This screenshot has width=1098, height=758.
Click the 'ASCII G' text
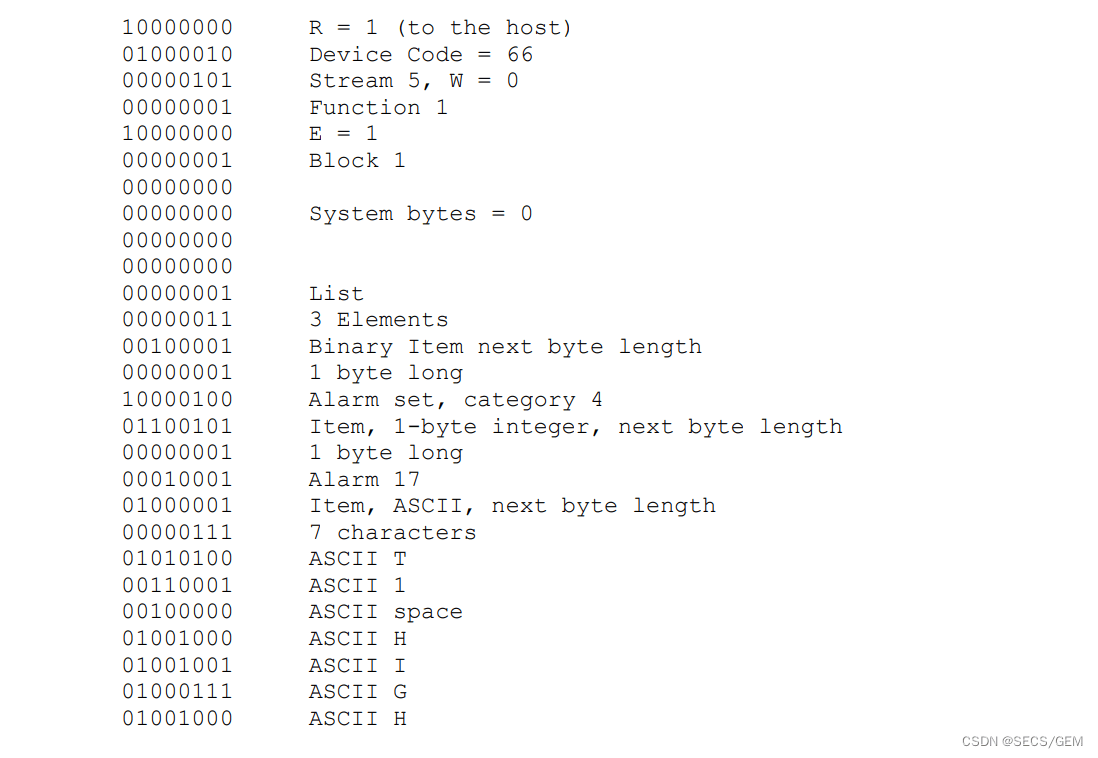coord(357,692)
